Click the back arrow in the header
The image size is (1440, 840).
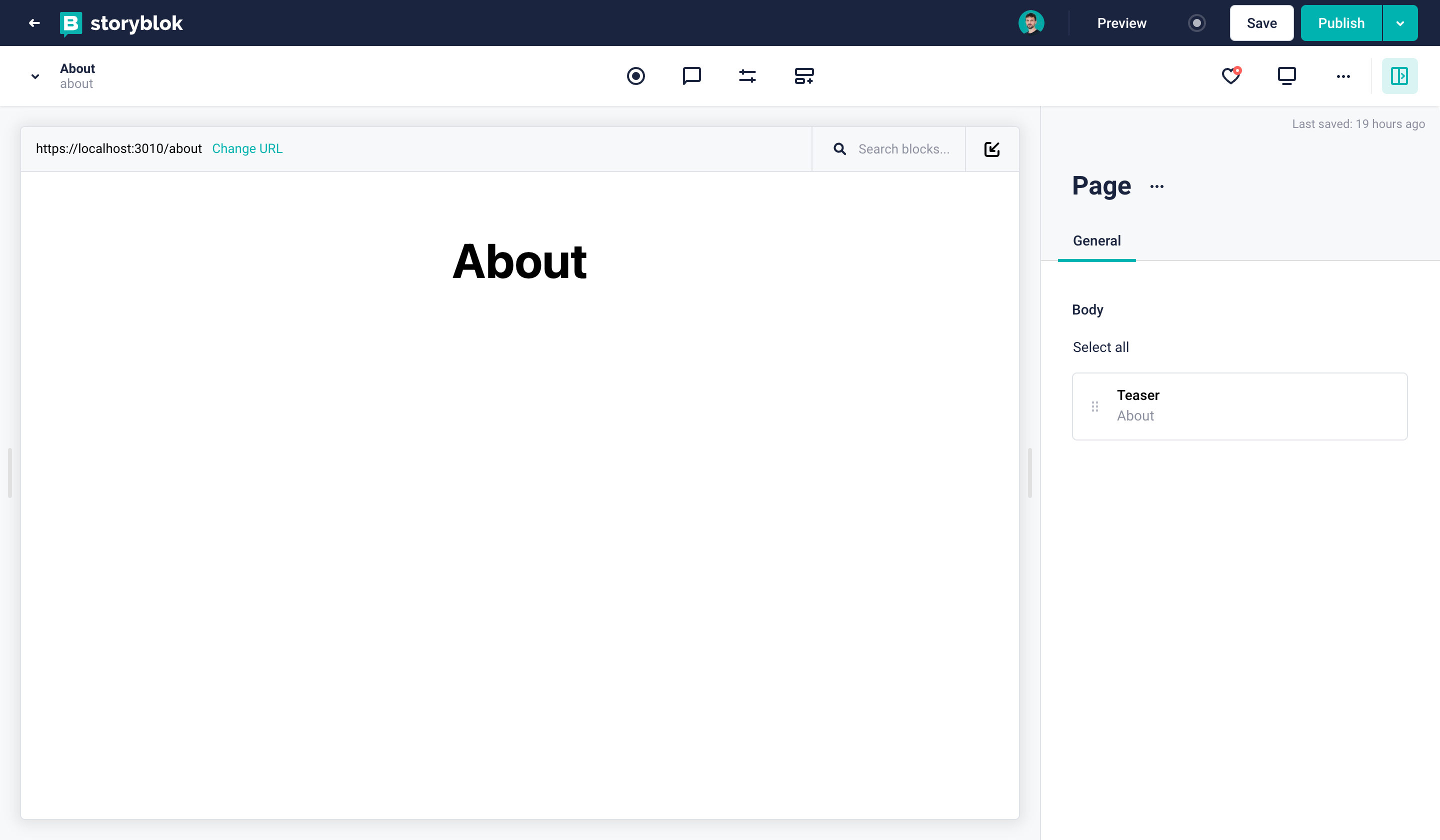pos(34,23)
